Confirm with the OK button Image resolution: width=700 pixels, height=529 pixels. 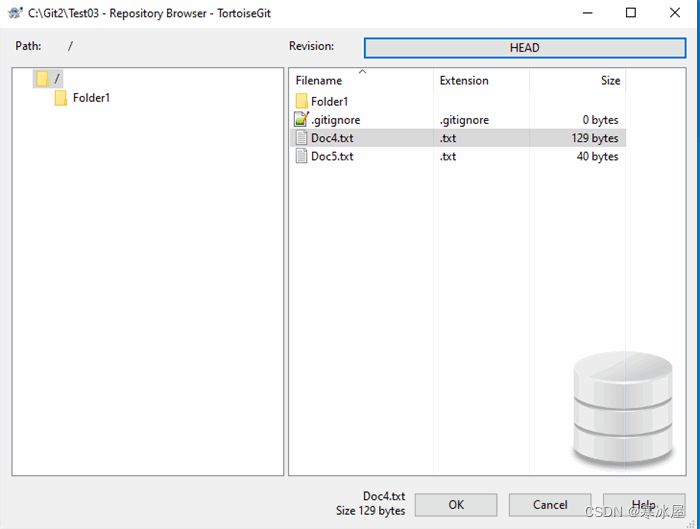click(456, 505)
